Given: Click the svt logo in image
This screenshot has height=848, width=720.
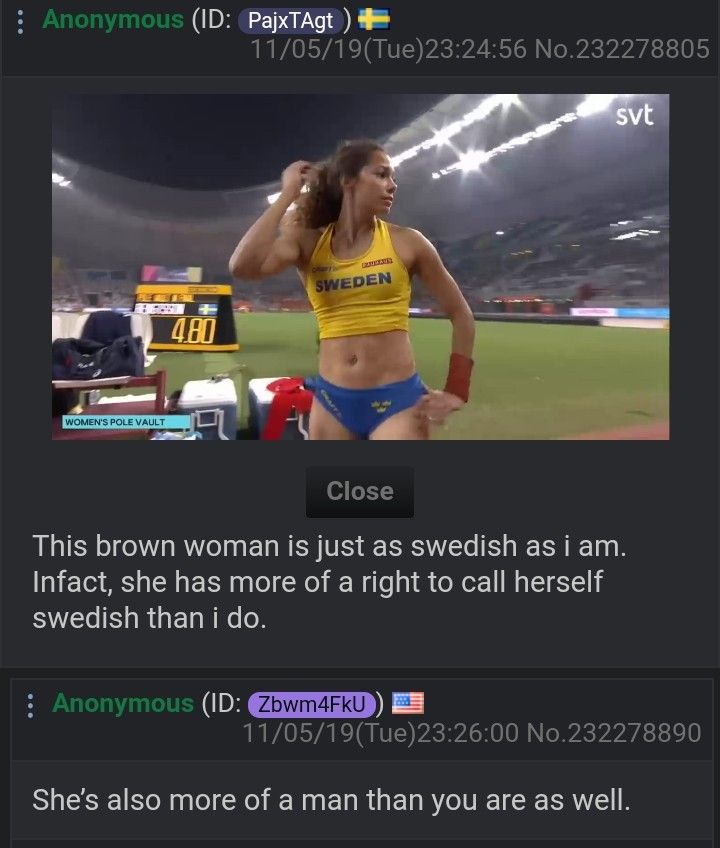Looking at the screenshot, I should click(635, 115).
